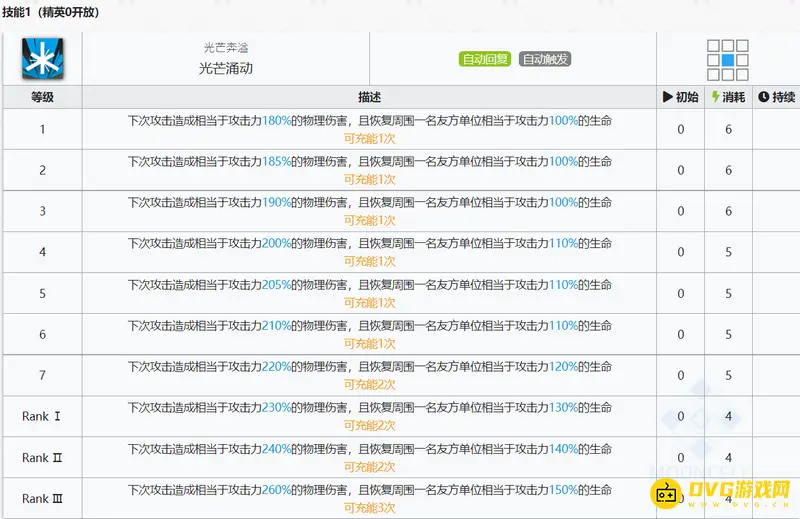Select the level 5 row label
The width and height of the screenshot is (800, 519).
click(42, 294)
